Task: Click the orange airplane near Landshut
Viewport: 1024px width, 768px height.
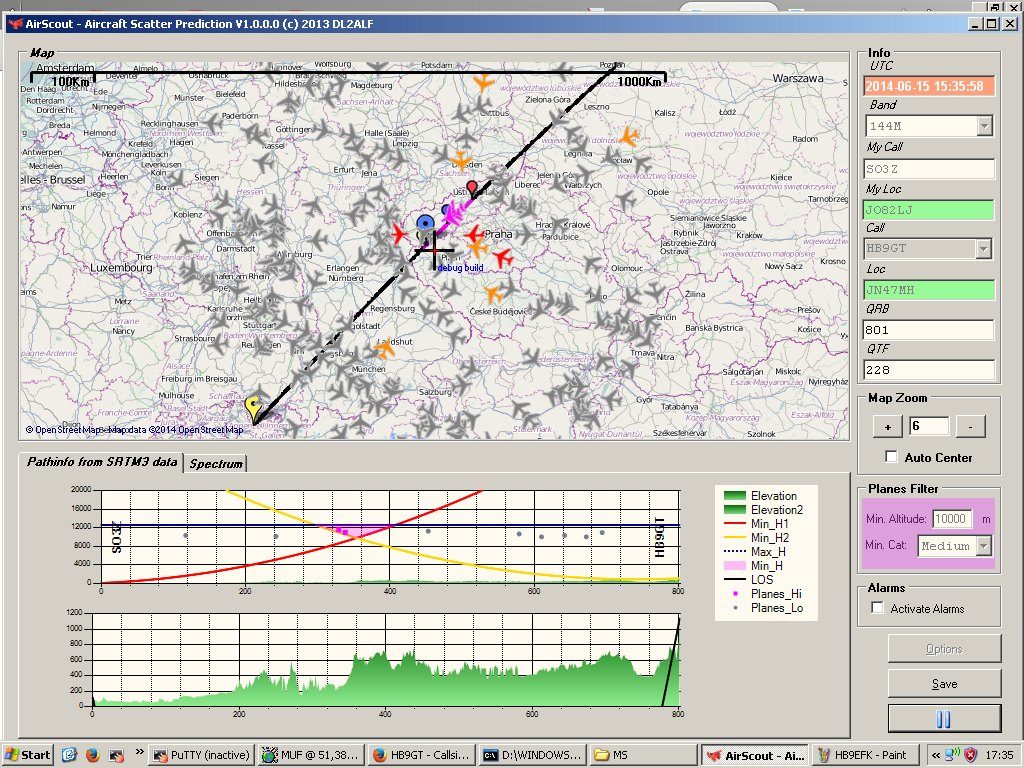Action: (385, 348)
